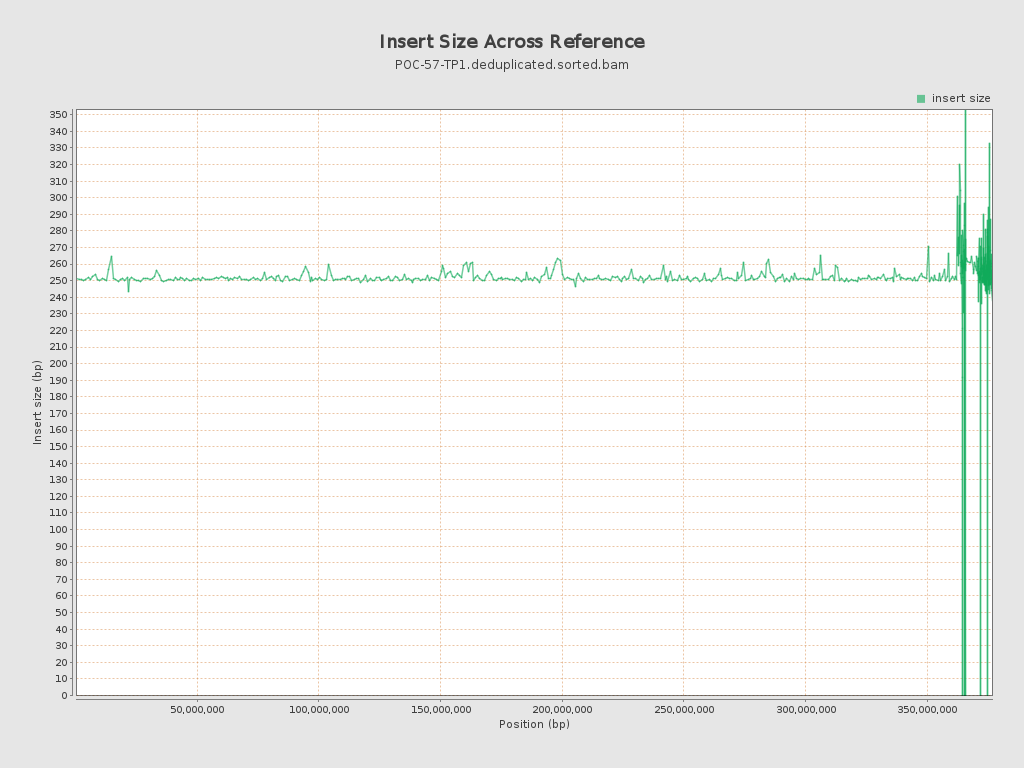Click the 350,000,000 x-axis tick label

[927, 710]
